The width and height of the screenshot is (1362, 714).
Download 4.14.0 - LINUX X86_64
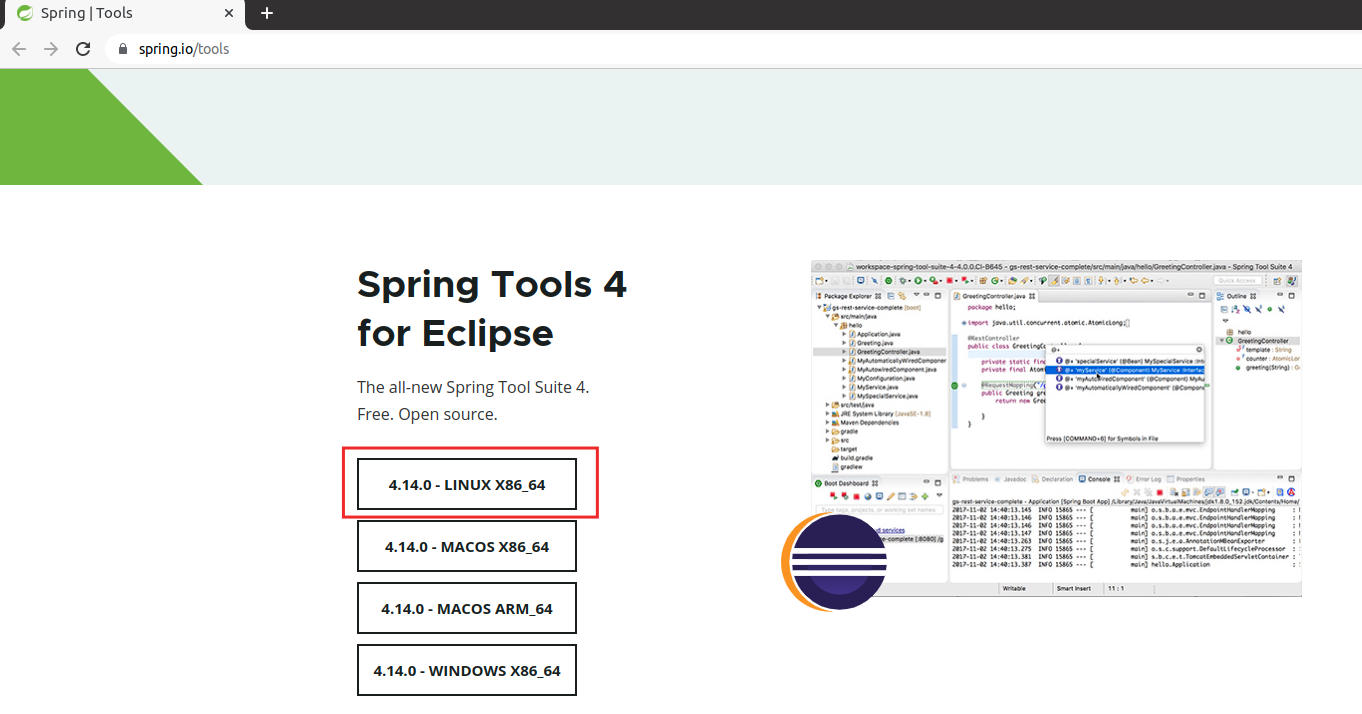pos(467,484)
